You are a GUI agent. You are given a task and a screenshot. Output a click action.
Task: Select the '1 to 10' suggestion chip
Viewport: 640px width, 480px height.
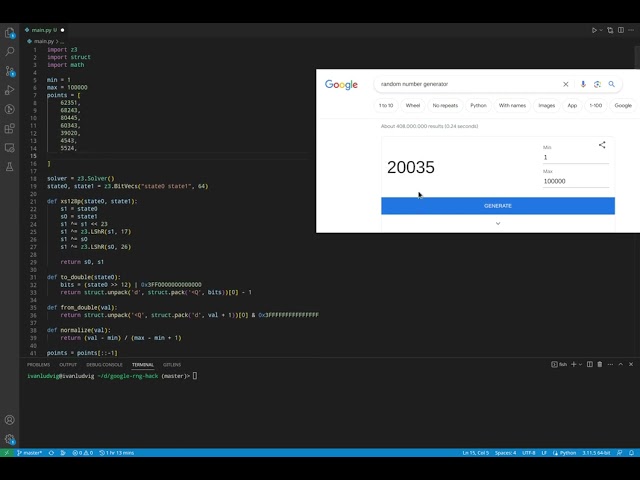[x=386, y=105]
